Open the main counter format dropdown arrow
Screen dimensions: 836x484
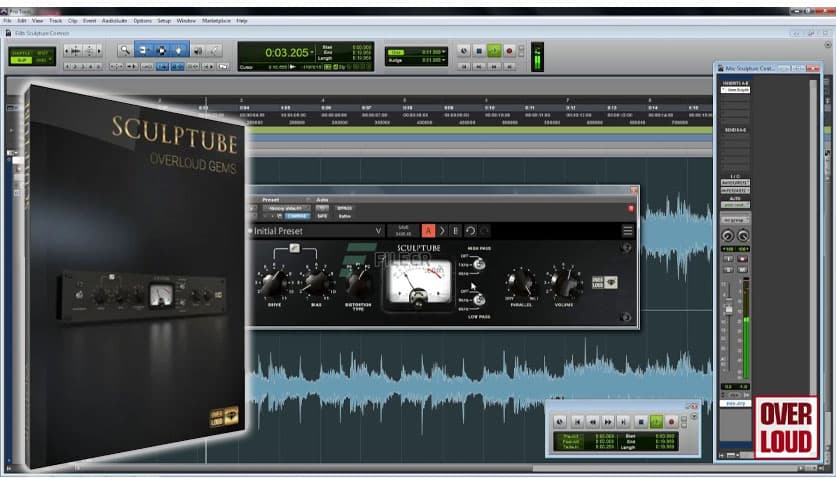click(x=312, y=52)
